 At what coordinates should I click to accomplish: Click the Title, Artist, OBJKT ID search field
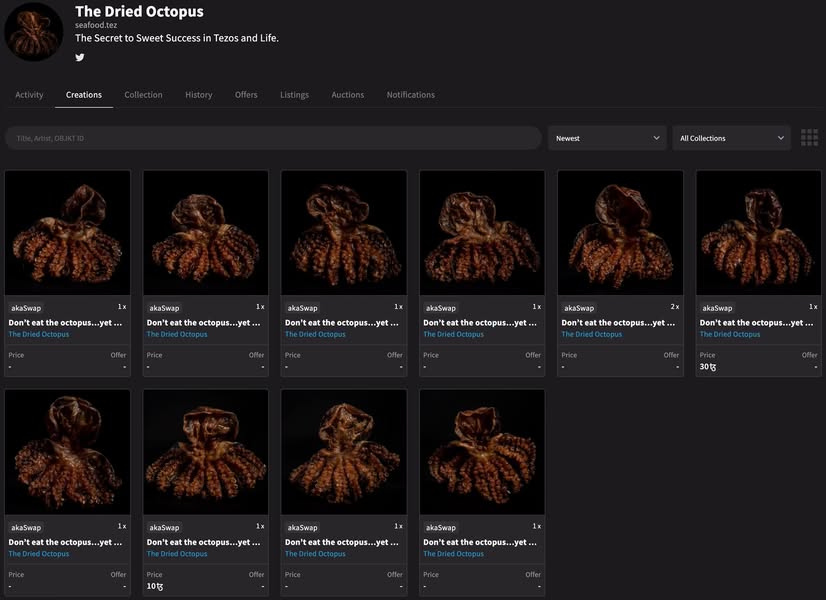(x=273, y=138)
